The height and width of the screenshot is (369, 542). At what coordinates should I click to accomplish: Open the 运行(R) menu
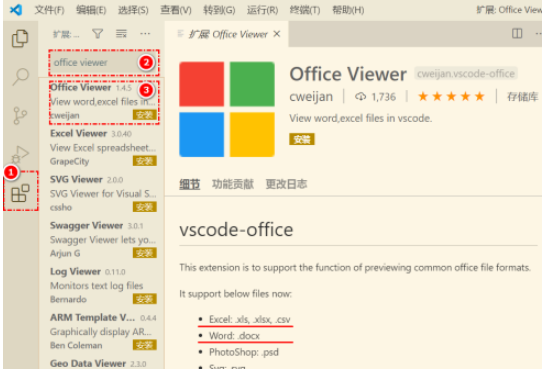click(262, 10)
